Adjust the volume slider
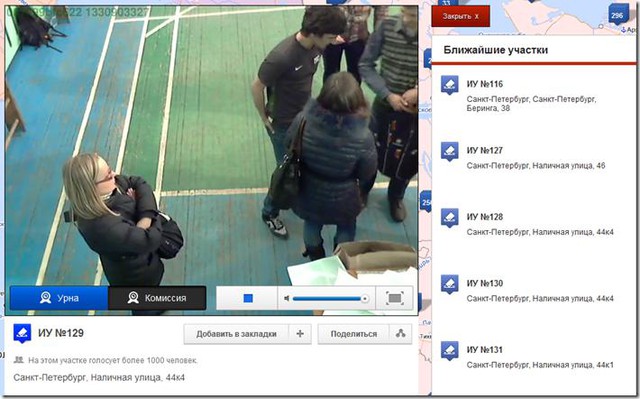 [x=330, y=299]
